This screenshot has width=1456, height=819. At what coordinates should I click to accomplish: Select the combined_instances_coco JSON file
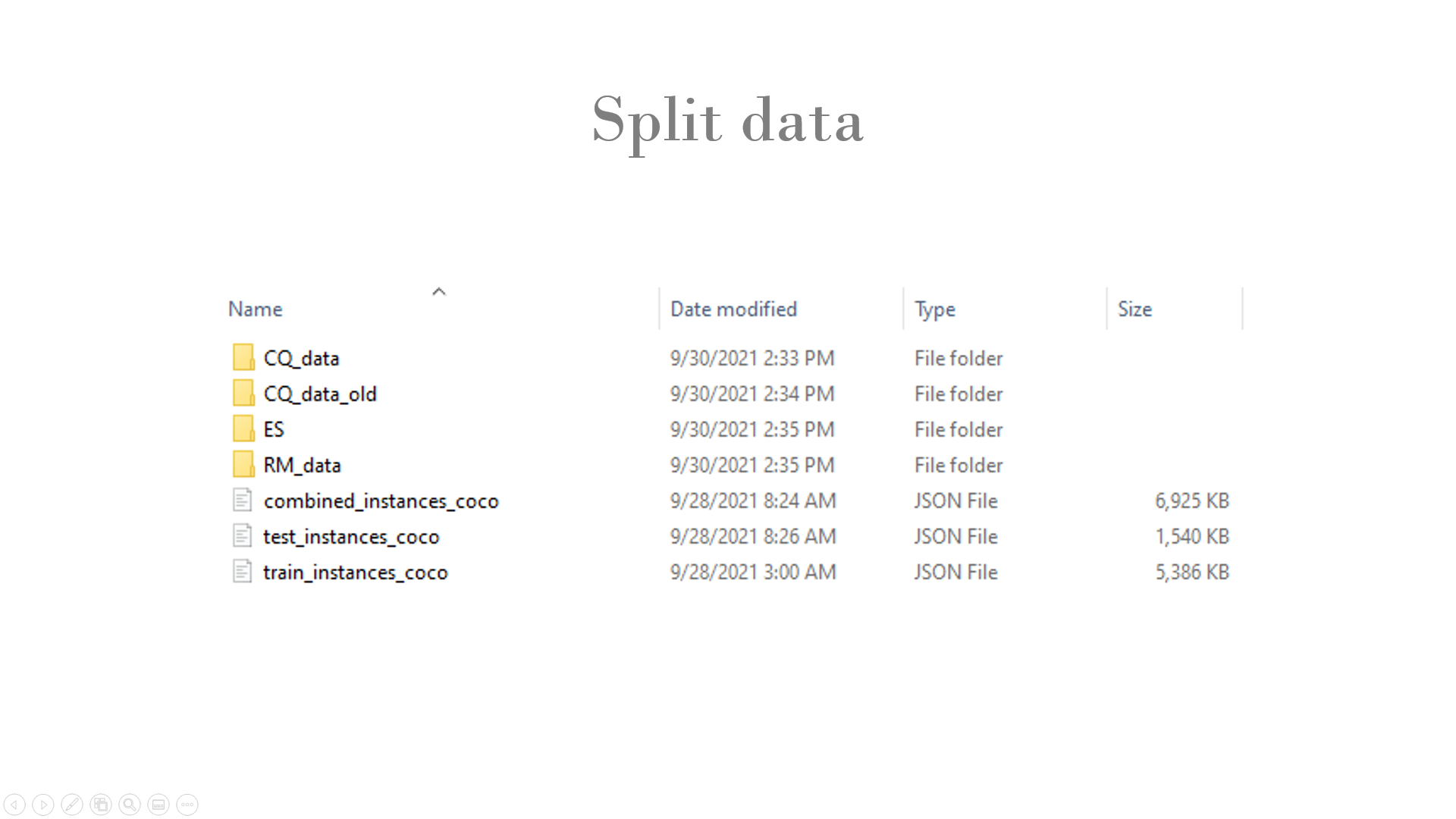381,500
